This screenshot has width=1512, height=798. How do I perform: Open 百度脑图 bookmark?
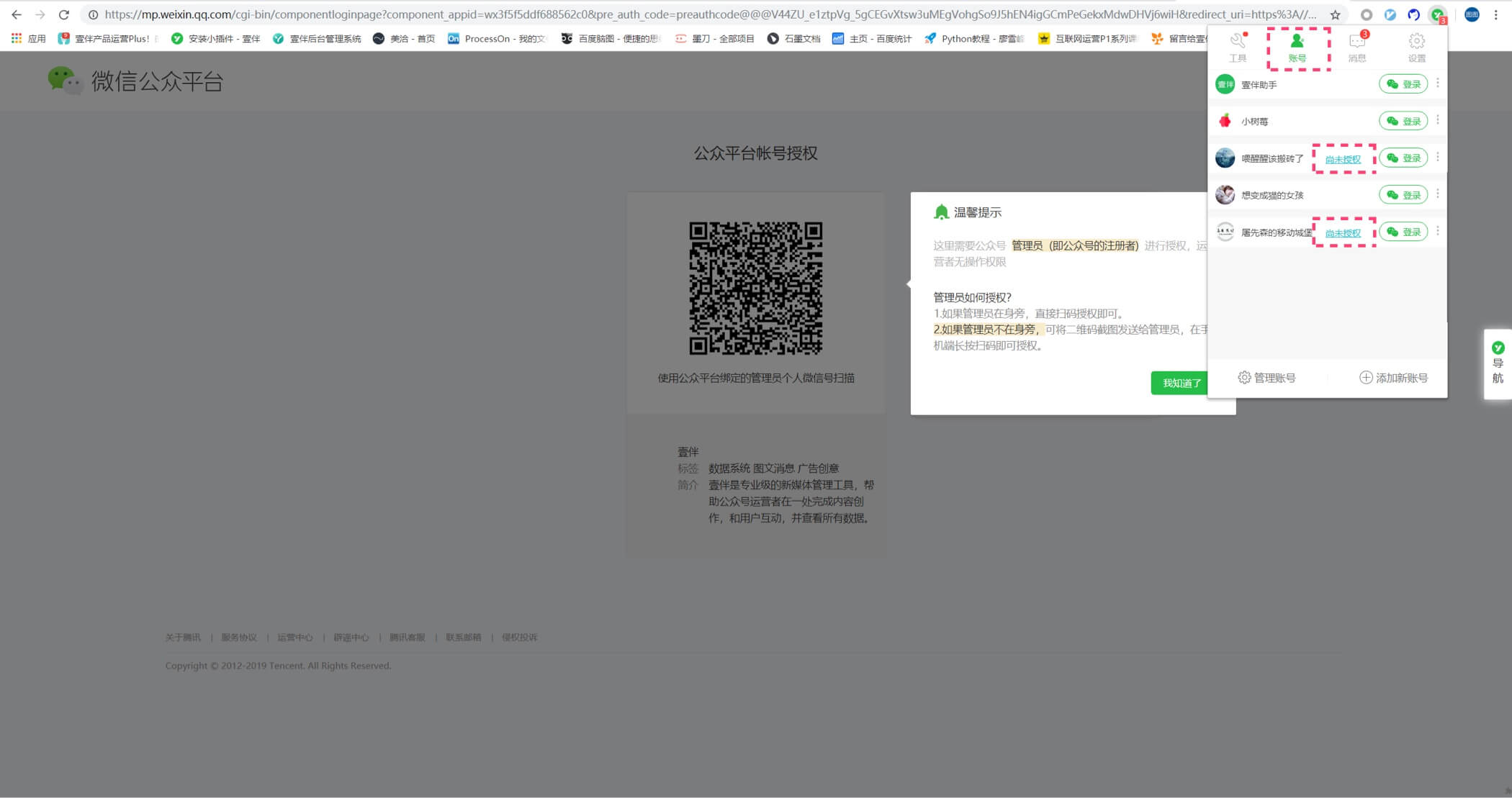(610, 39)
